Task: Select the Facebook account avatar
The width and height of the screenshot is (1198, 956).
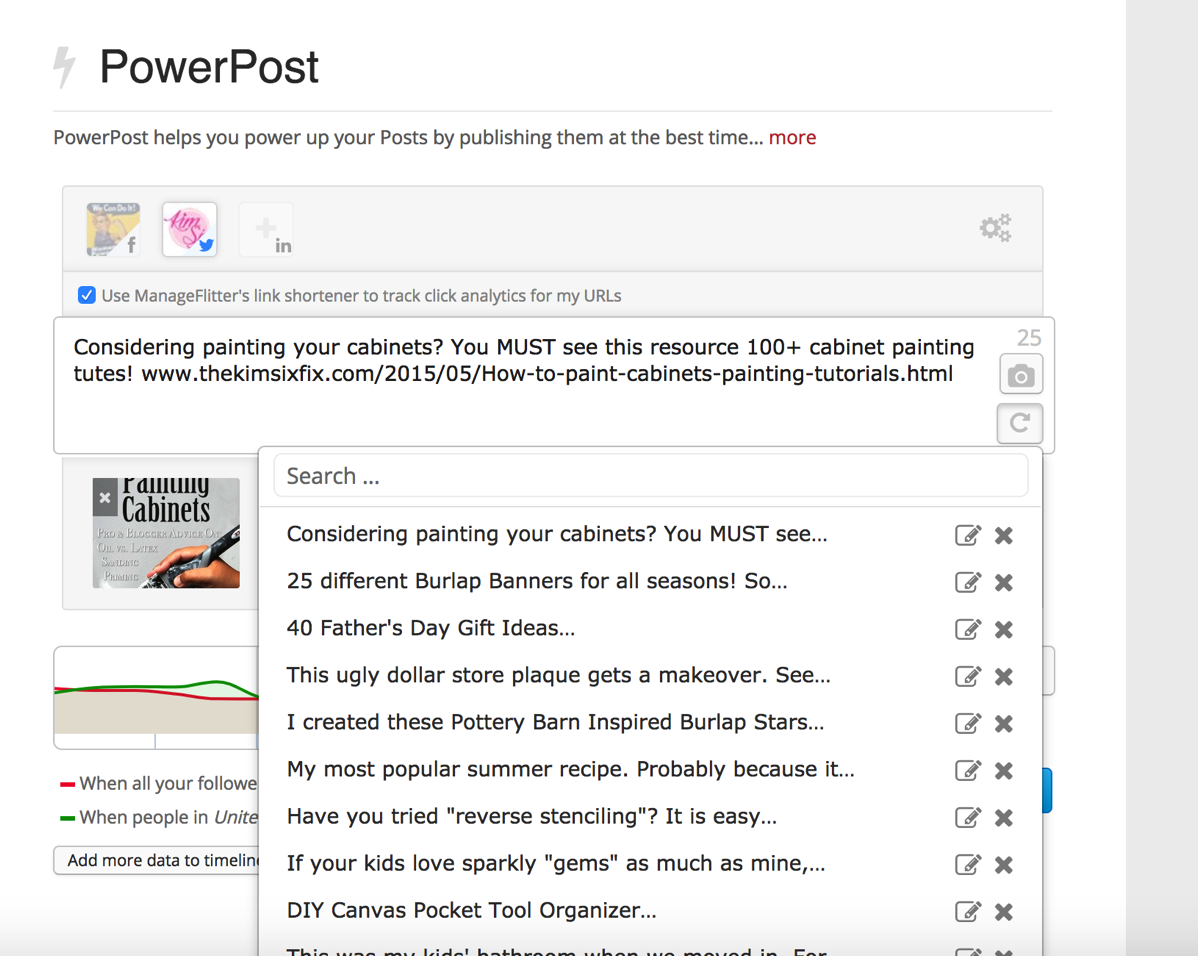Action: (113, 229)
